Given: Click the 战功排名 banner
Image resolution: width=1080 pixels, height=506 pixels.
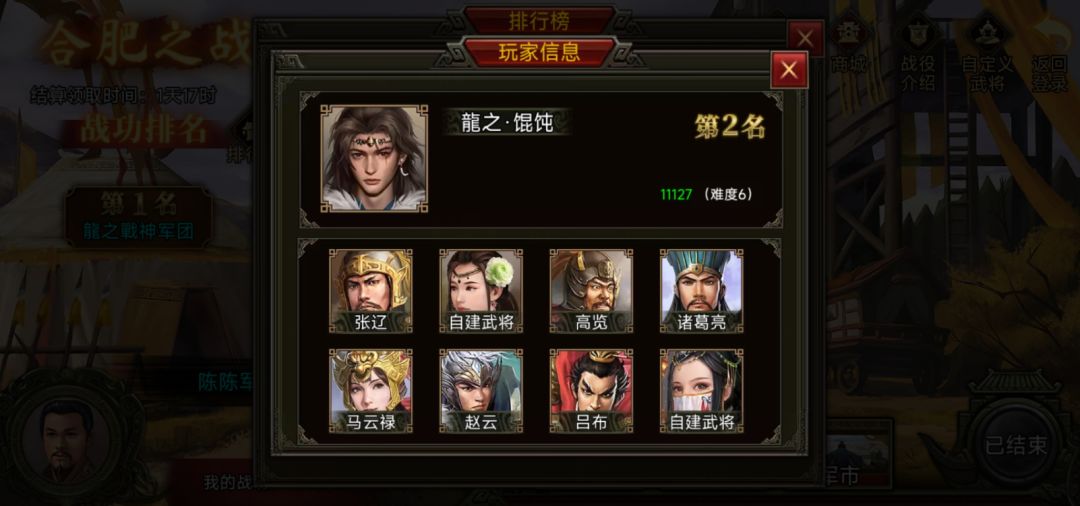Looking at the screenshot, I should (x=144, y=131).
